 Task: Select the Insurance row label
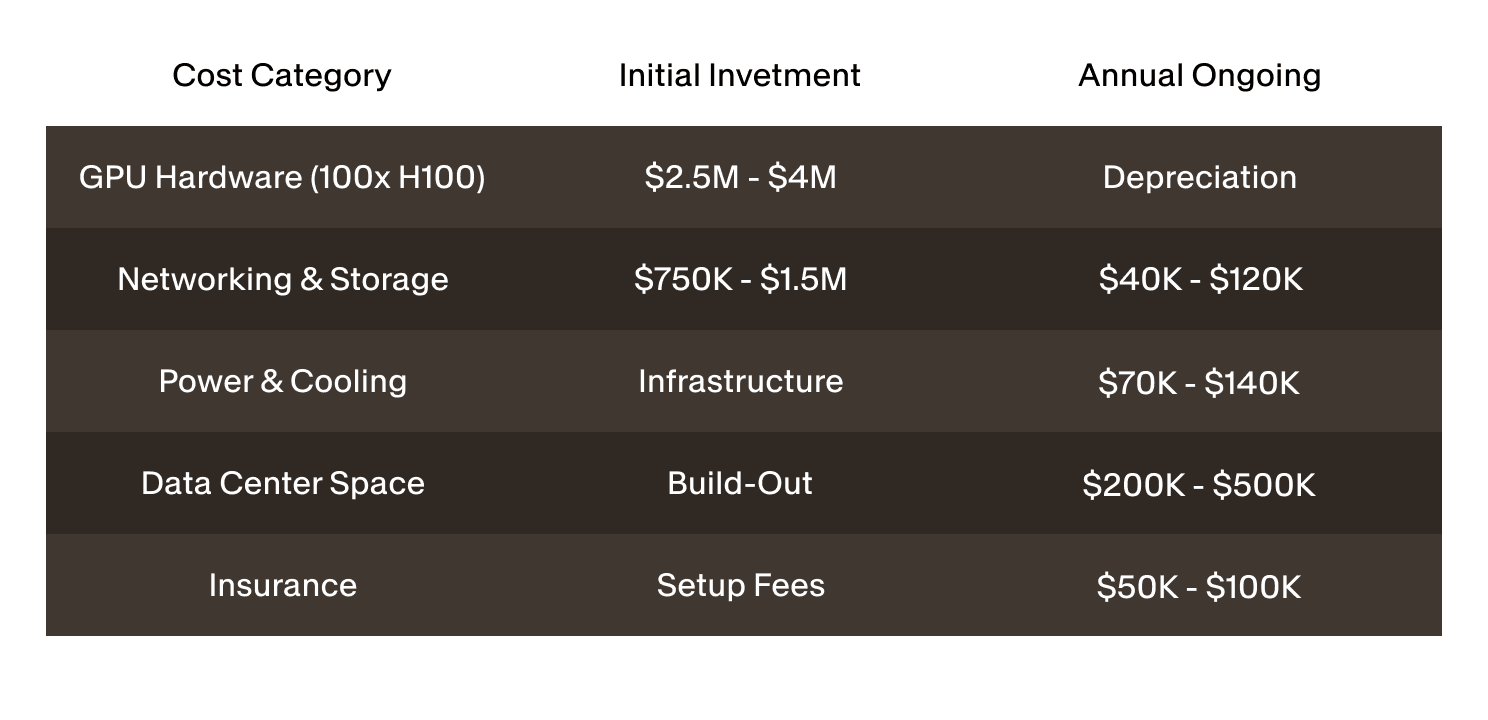[x=283, y=585]
